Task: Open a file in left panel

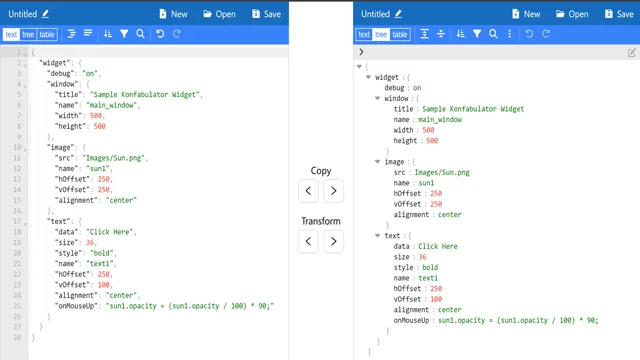Action: pyautogui.click(x=220, y=14)
